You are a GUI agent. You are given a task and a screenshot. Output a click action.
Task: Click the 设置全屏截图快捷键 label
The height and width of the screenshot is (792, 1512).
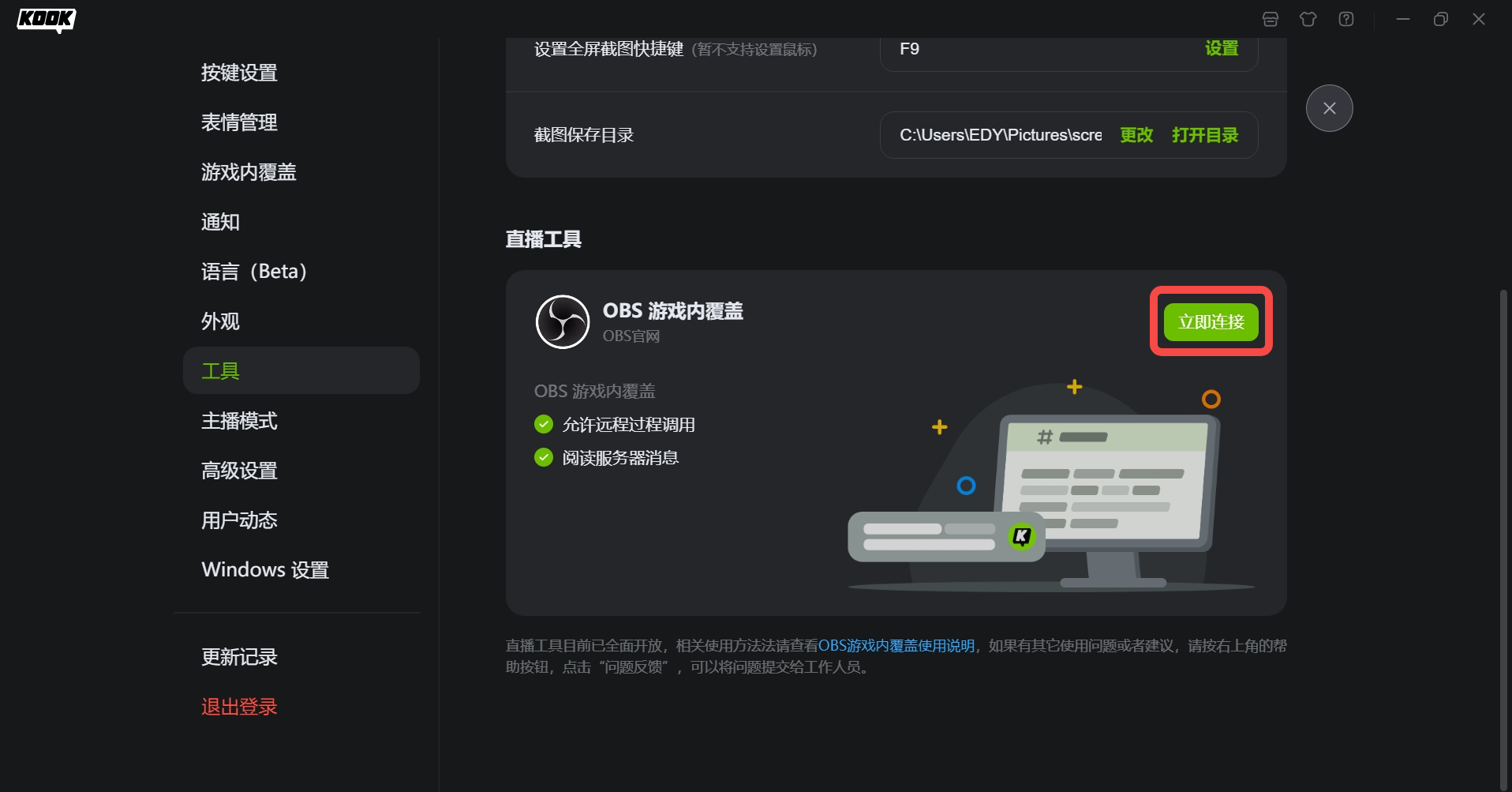(608, 49)
